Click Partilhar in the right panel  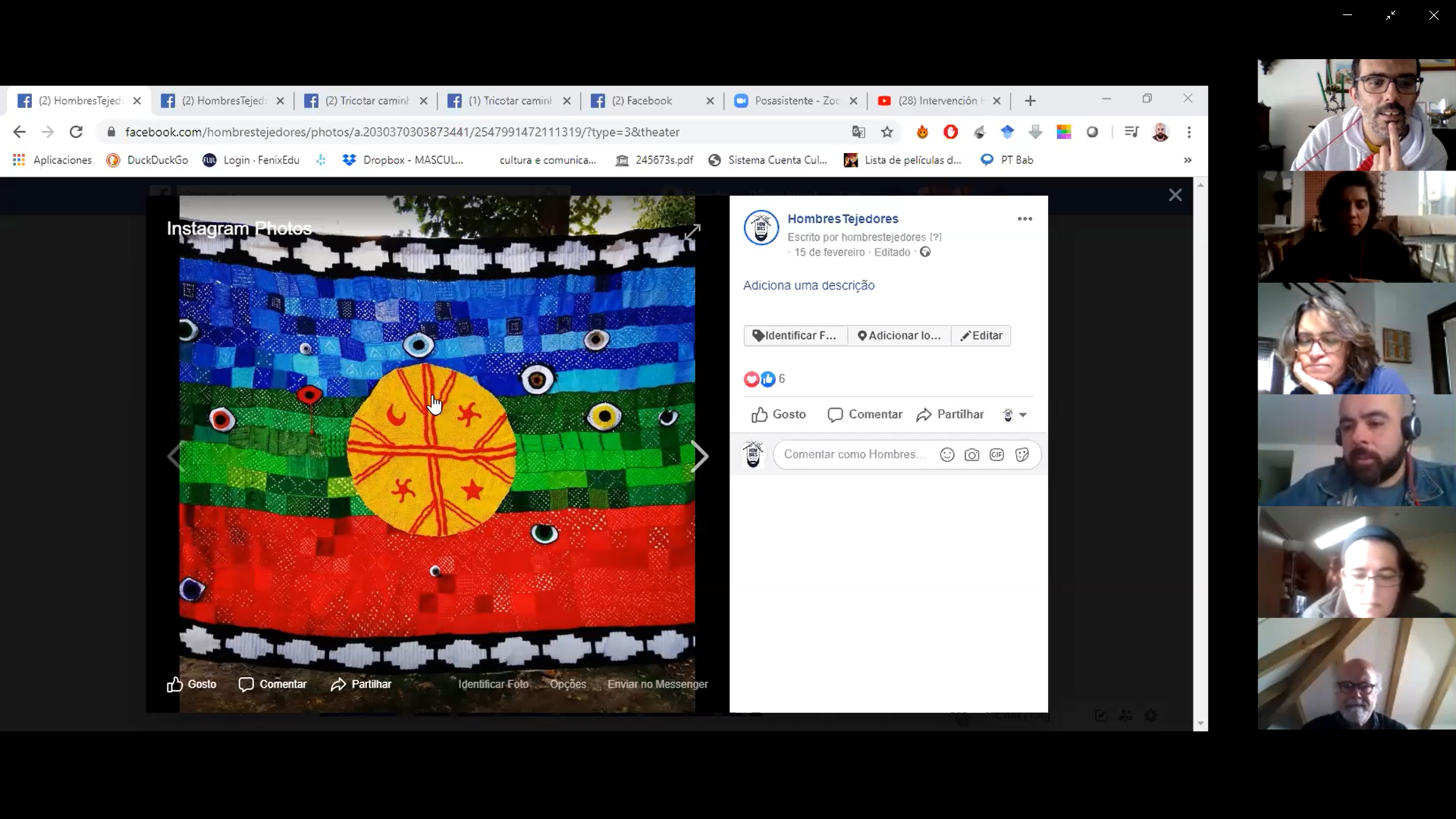pyautogui.click(x=949, y=415)
